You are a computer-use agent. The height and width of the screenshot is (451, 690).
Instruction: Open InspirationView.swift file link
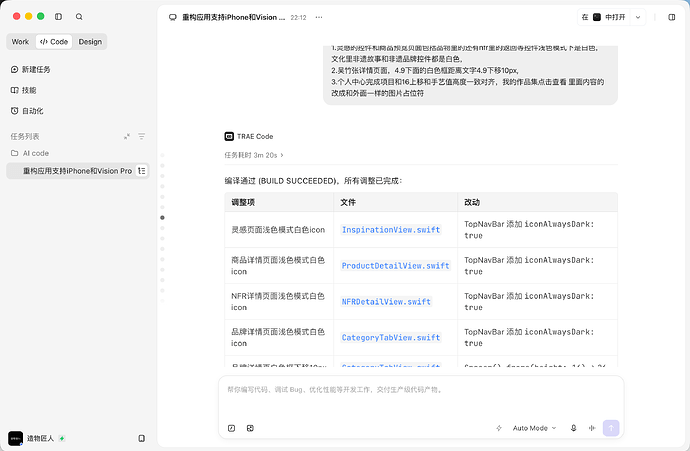pyautogui.click(x=391, y=230)
